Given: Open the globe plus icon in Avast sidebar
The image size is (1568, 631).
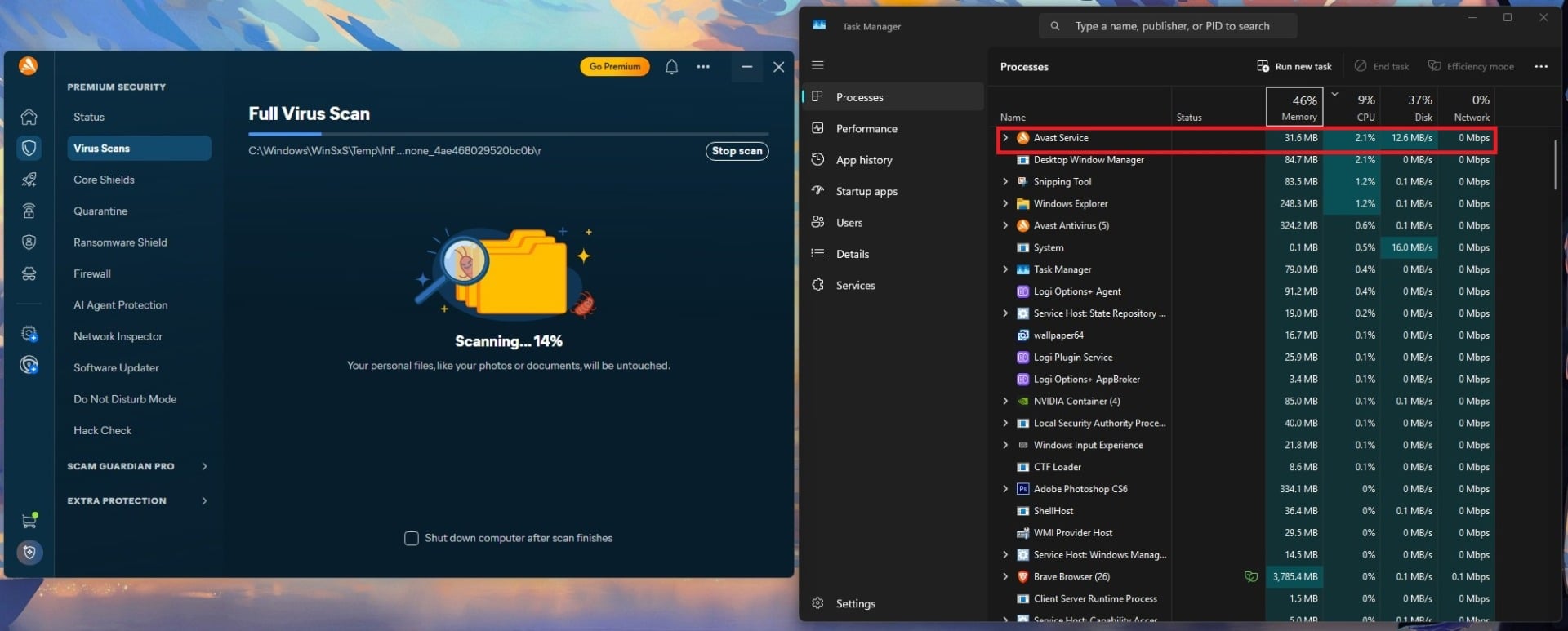Looking at the screenshot, I should pyautogui.click(x=29, y=365).
